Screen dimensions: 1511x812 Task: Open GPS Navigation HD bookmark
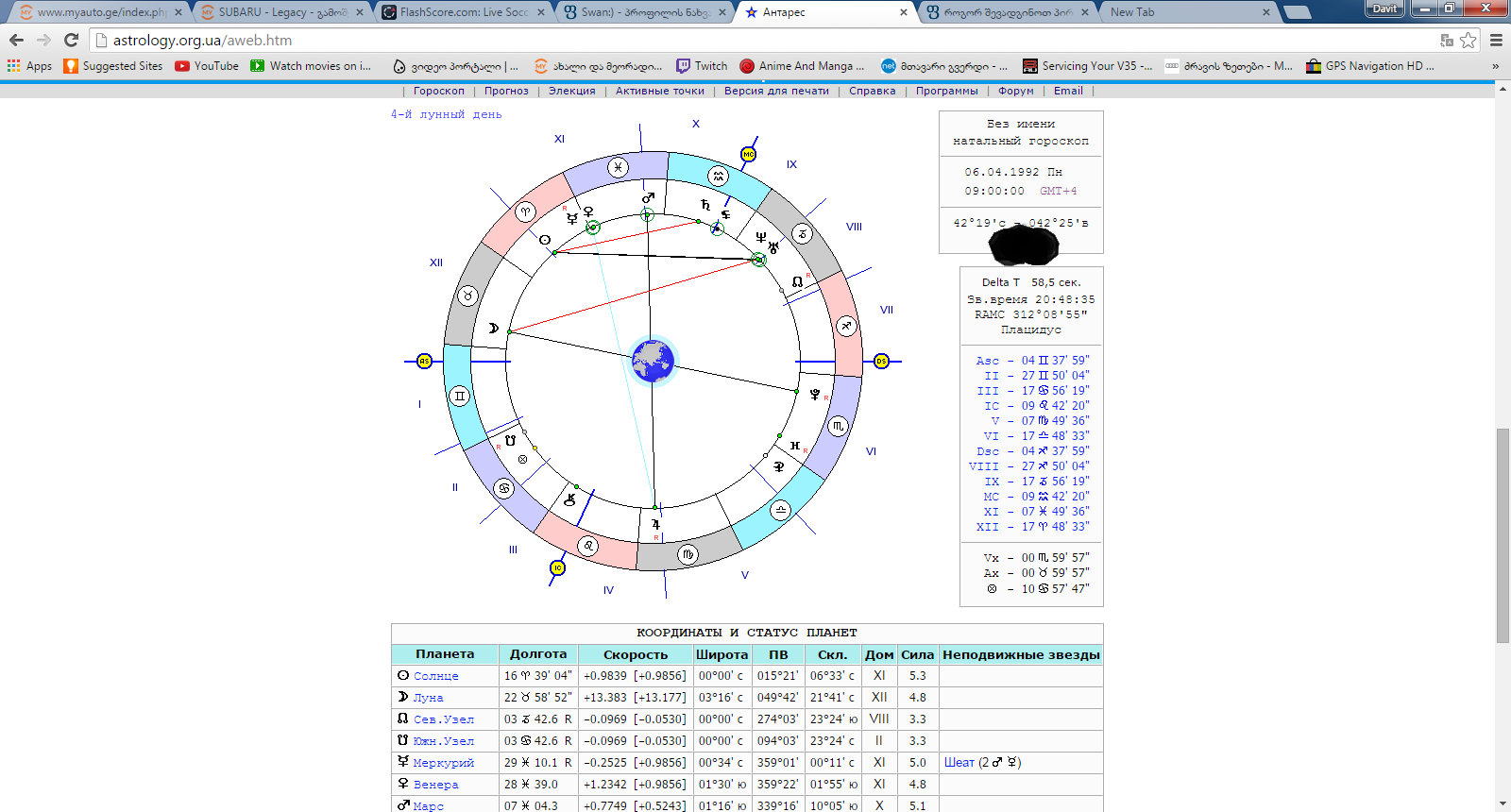(x=1370, y=66)
